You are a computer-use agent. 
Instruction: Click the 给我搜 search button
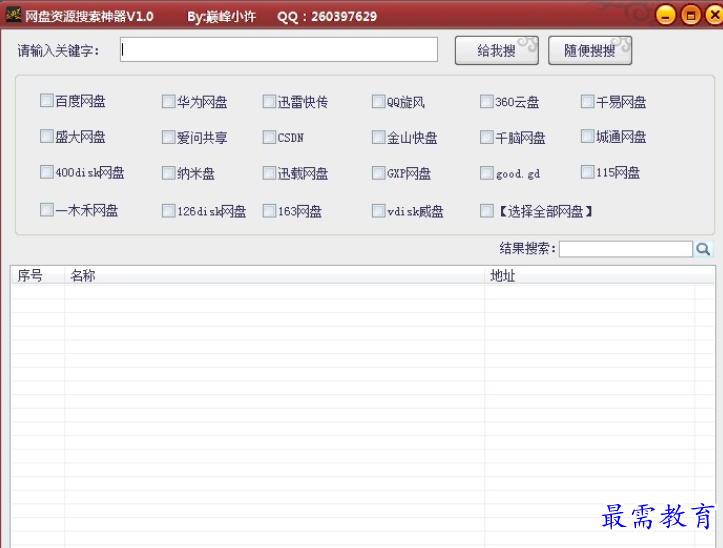497,50
